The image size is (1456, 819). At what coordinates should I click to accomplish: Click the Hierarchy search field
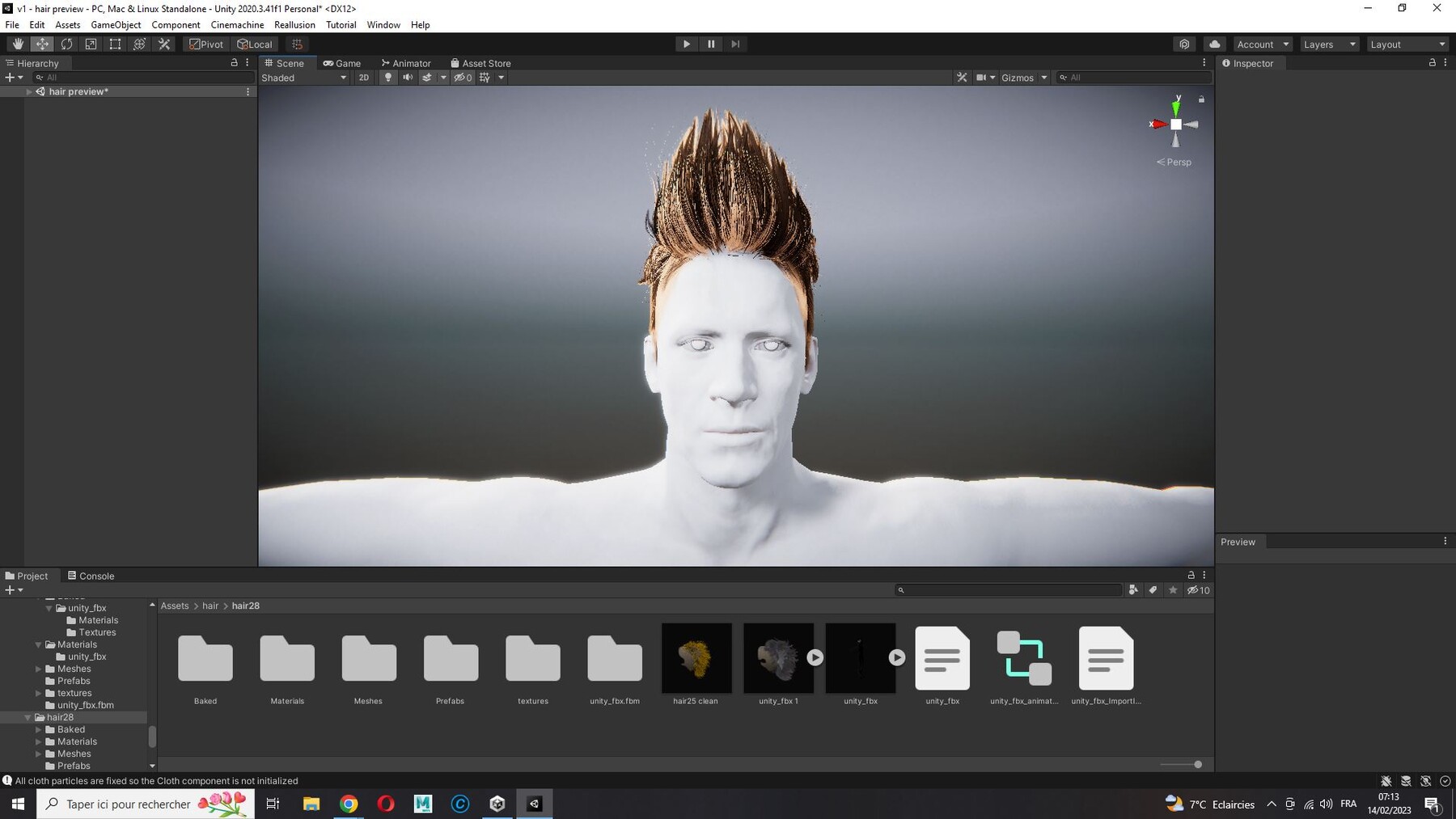tap(143, 78)
